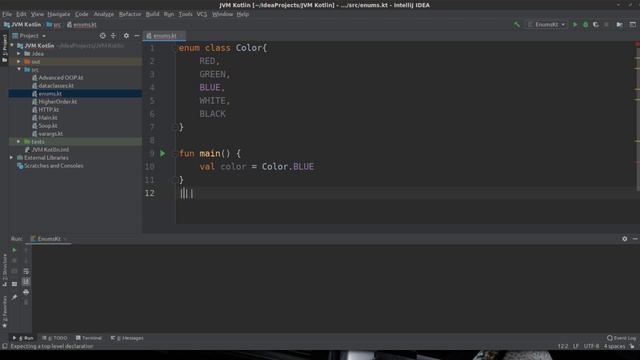Start the Debug EnumsKt bug icon
640x360 pixels.
585,24
